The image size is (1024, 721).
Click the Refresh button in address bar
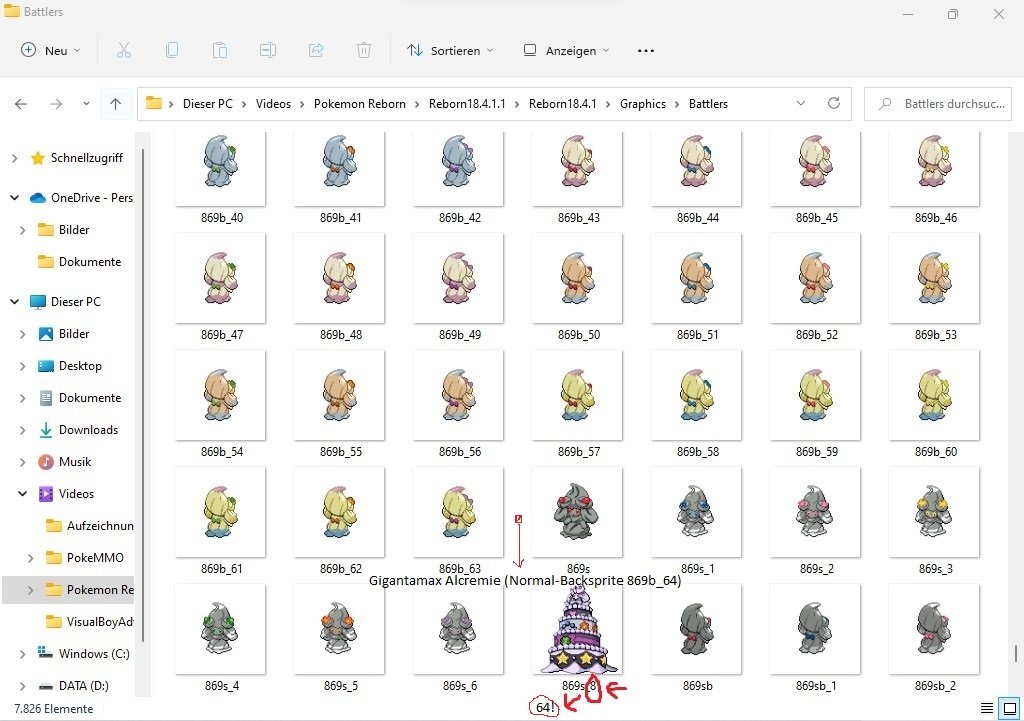click(x=833, y=103)
